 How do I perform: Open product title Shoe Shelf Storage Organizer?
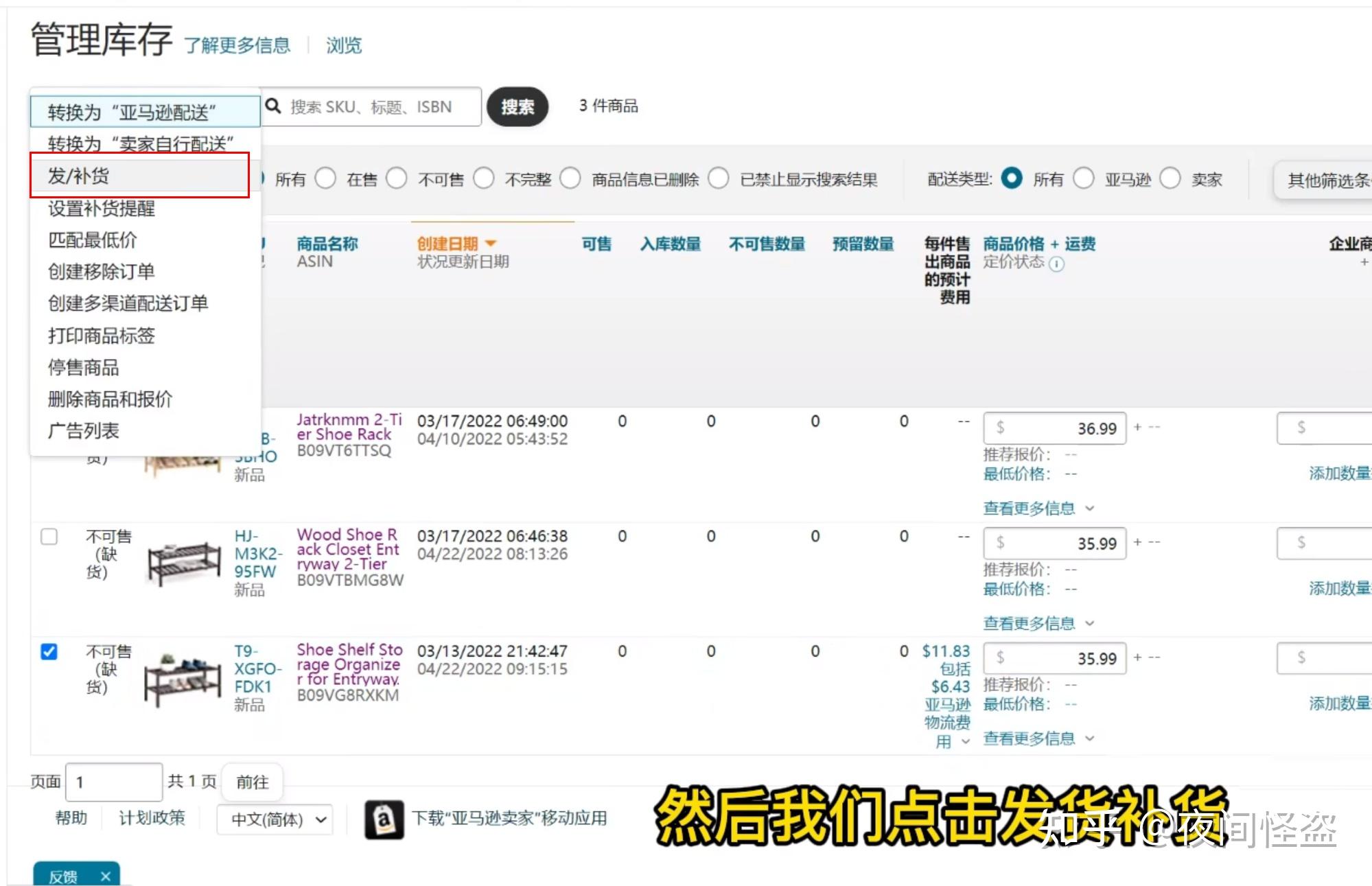point(349,664)
